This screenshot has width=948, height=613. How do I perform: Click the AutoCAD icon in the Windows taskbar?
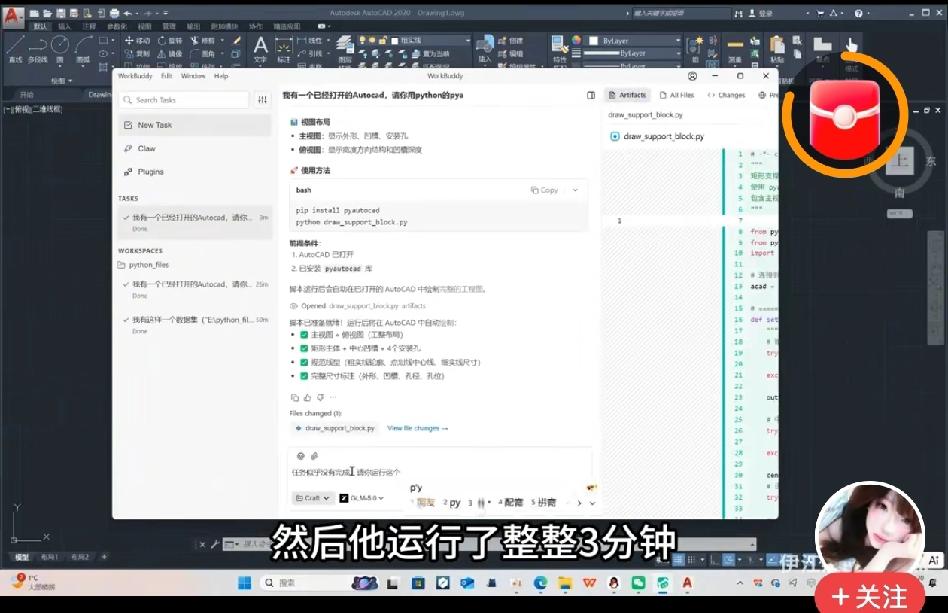pos(687,583)
